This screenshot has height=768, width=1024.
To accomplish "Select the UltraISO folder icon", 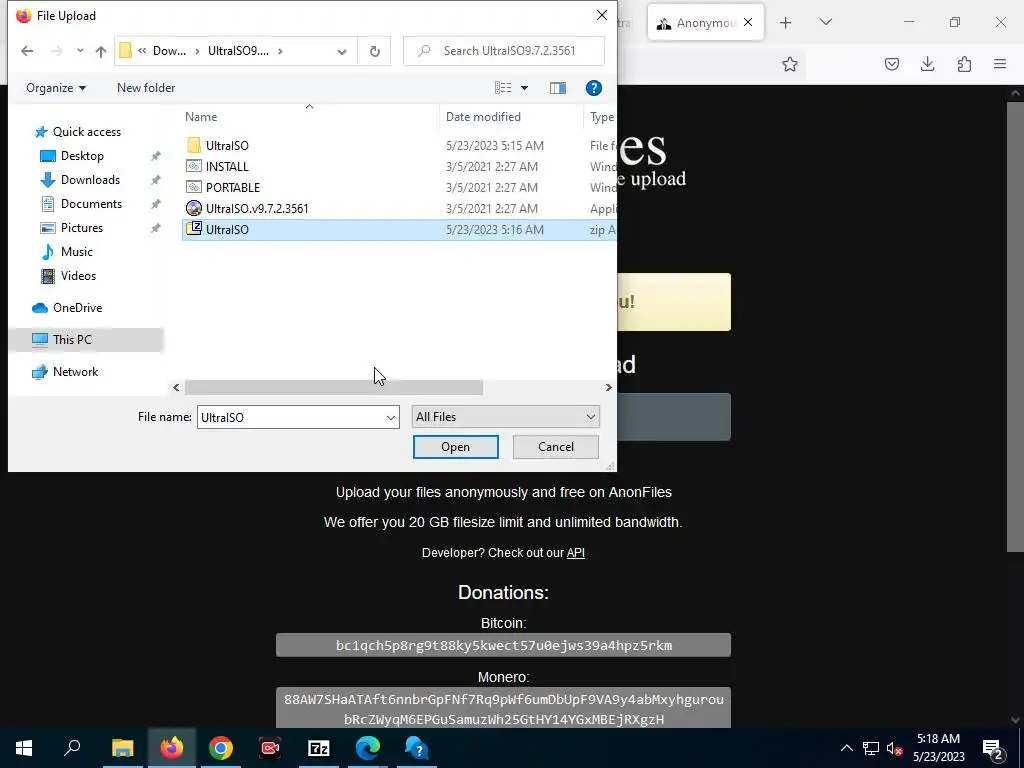I will (x=194, y=145).
